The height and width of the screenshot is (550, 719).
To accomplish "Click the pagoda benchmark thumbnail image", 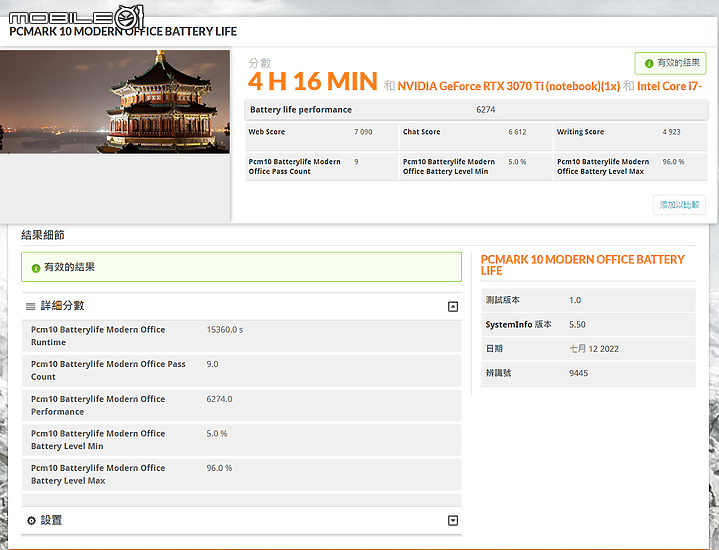I will point(115,102).
